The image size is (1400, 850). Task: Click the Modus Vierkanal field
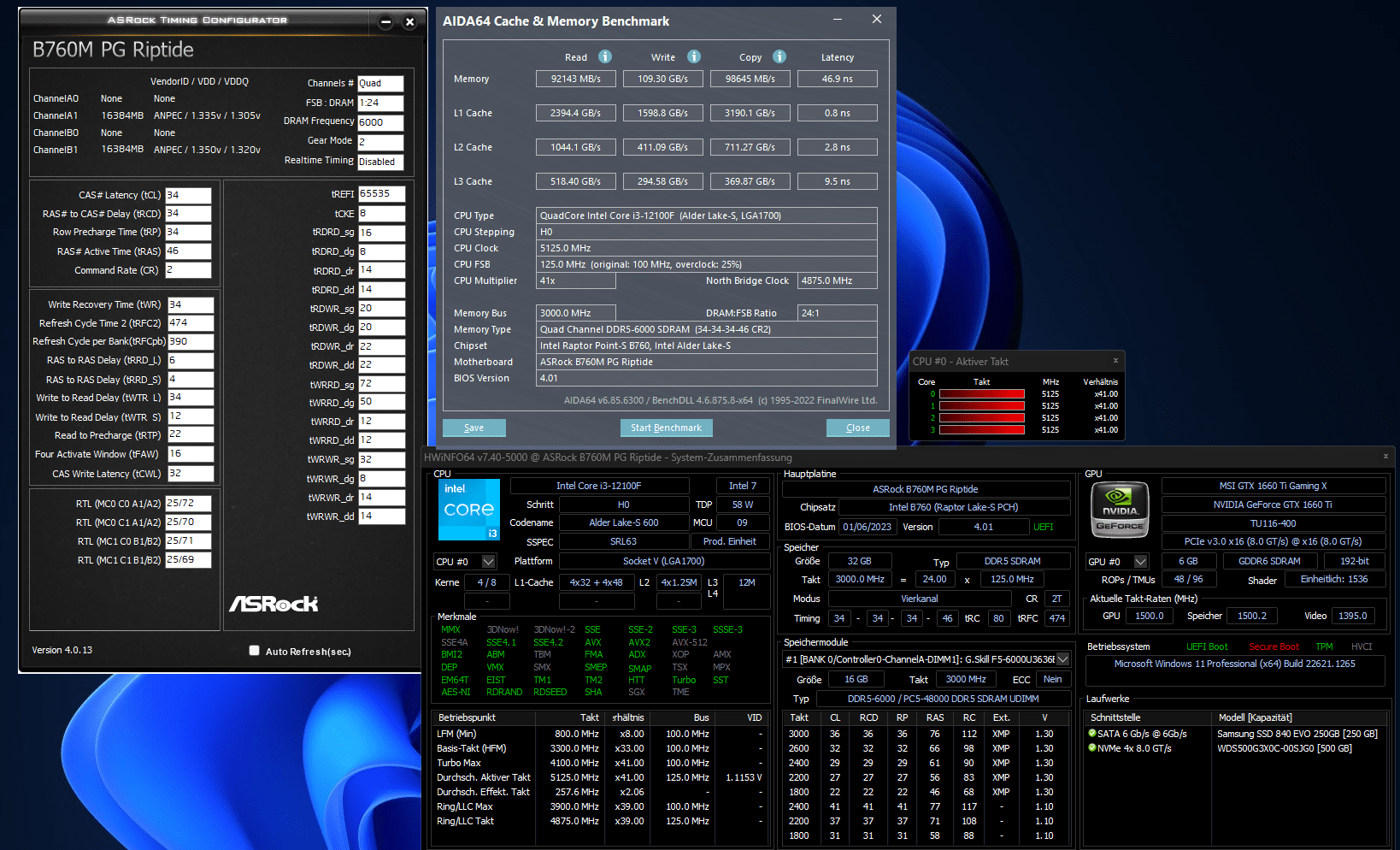click(x=919, y=599)
